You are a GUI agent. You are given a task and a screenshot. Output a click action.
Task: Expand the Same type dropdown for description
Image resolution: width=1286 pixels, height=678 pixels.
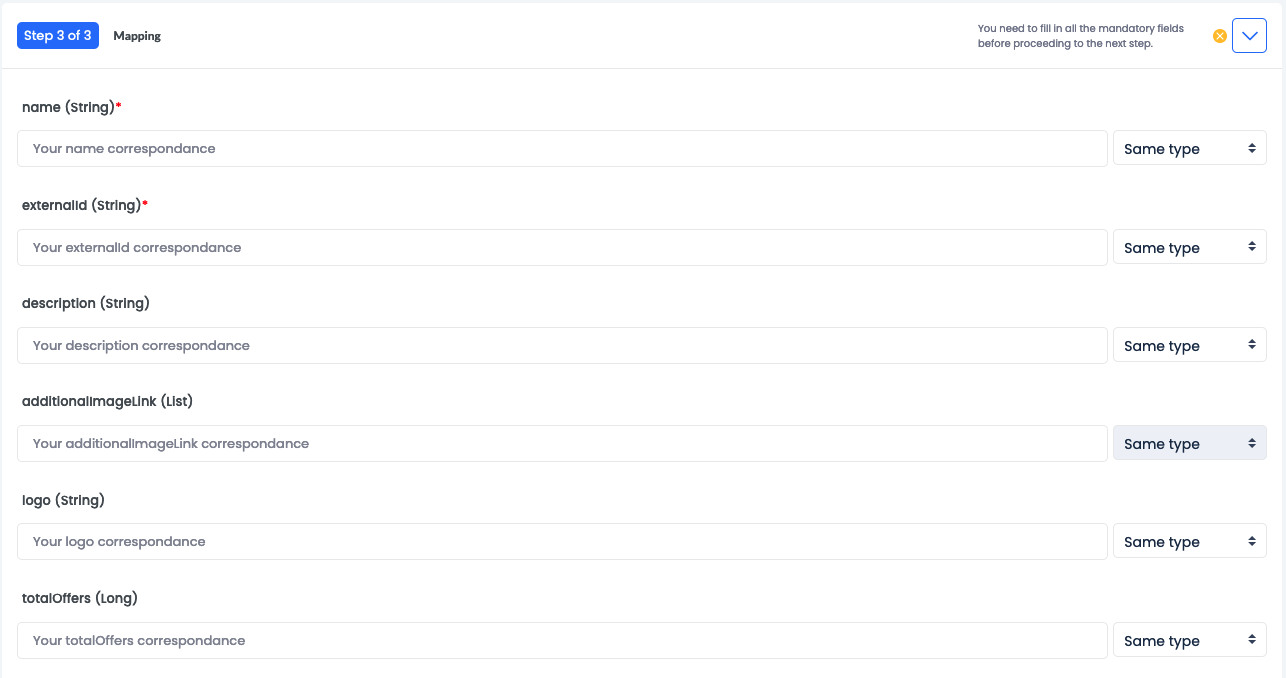point(1189,346)
